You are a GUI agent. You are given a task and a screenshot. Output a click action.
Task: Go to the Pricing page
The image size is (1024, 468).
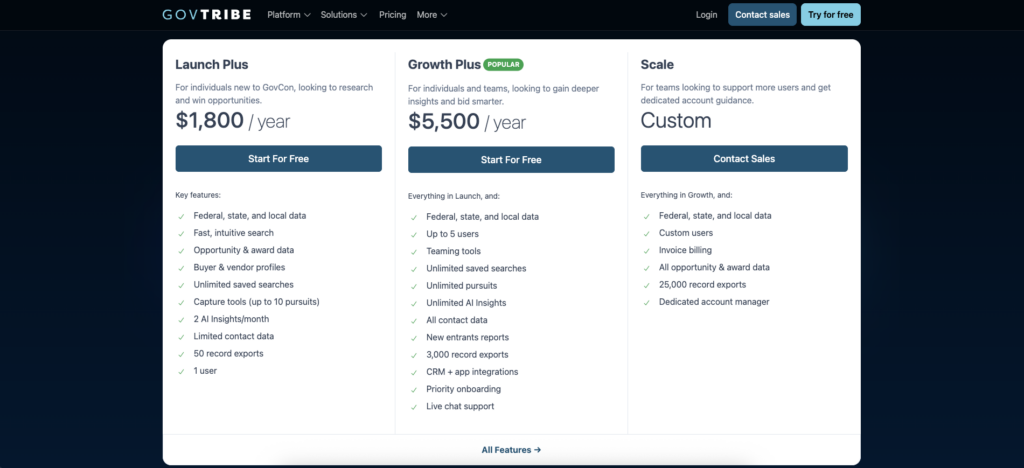392,15
